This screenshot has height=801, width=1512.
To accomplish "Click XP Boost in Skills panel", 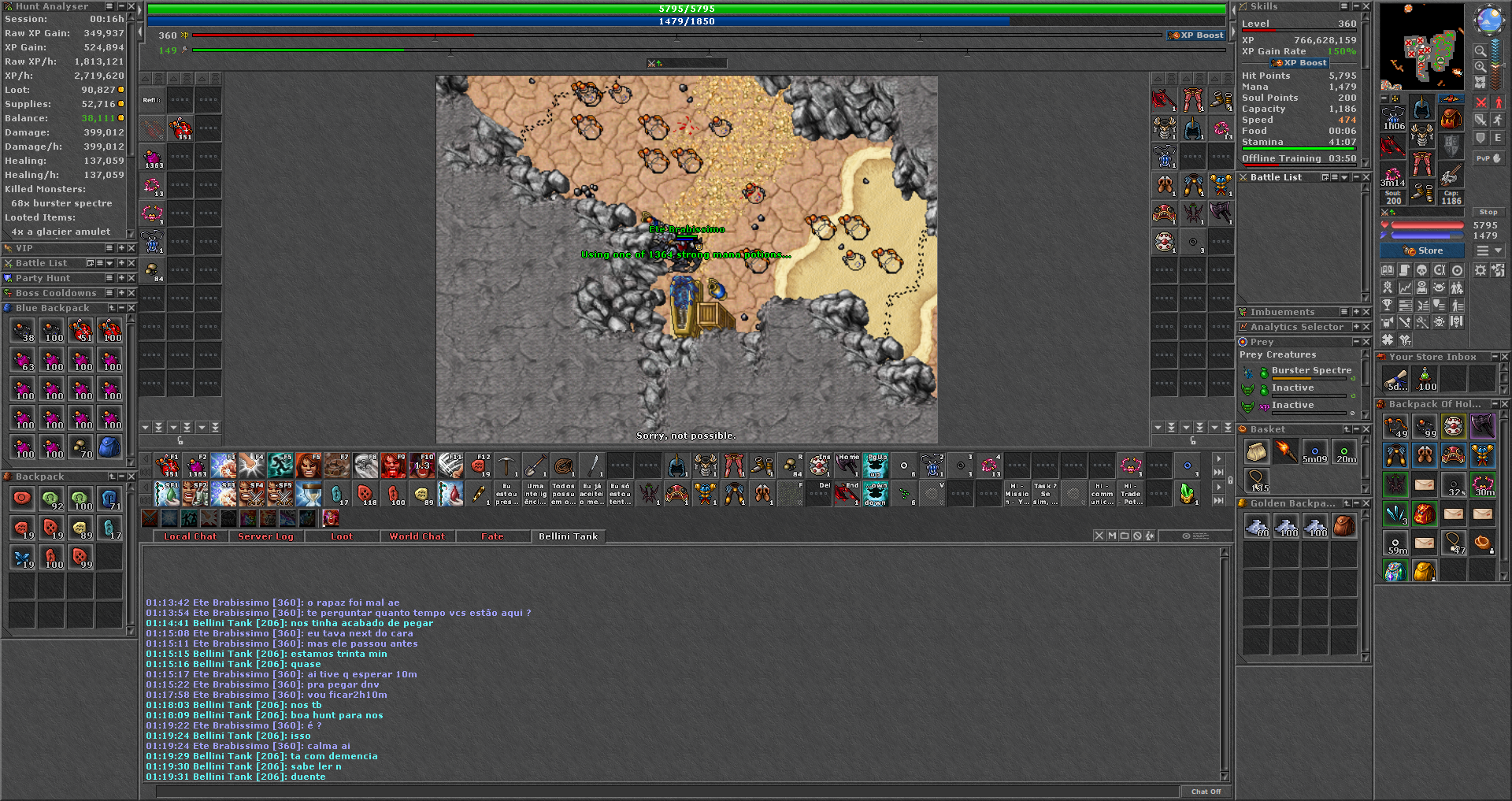I will coord(1300,63).
